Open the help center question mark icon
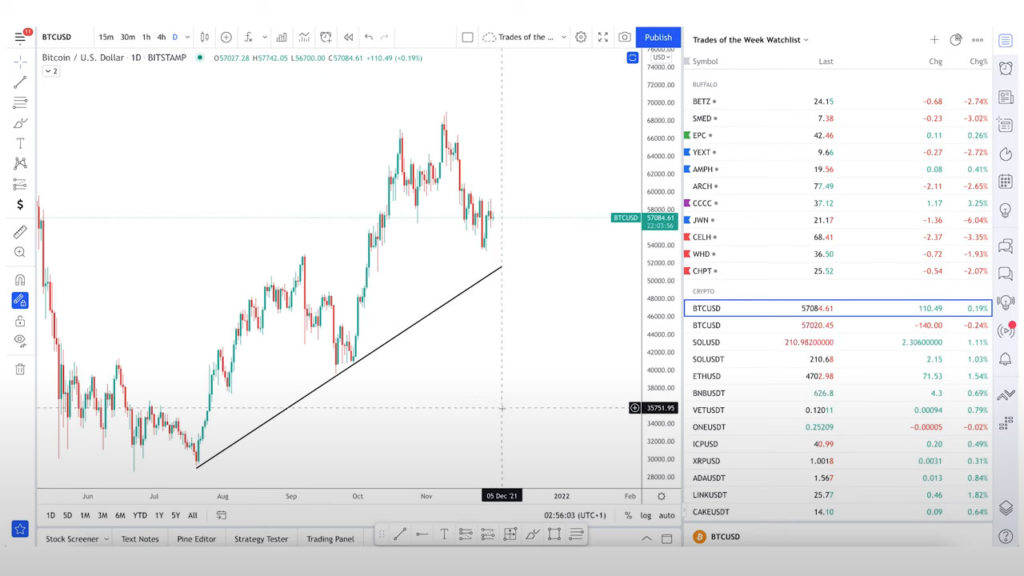Image resolution: width=1024 pixels, height=576 pixels. 1006,536
